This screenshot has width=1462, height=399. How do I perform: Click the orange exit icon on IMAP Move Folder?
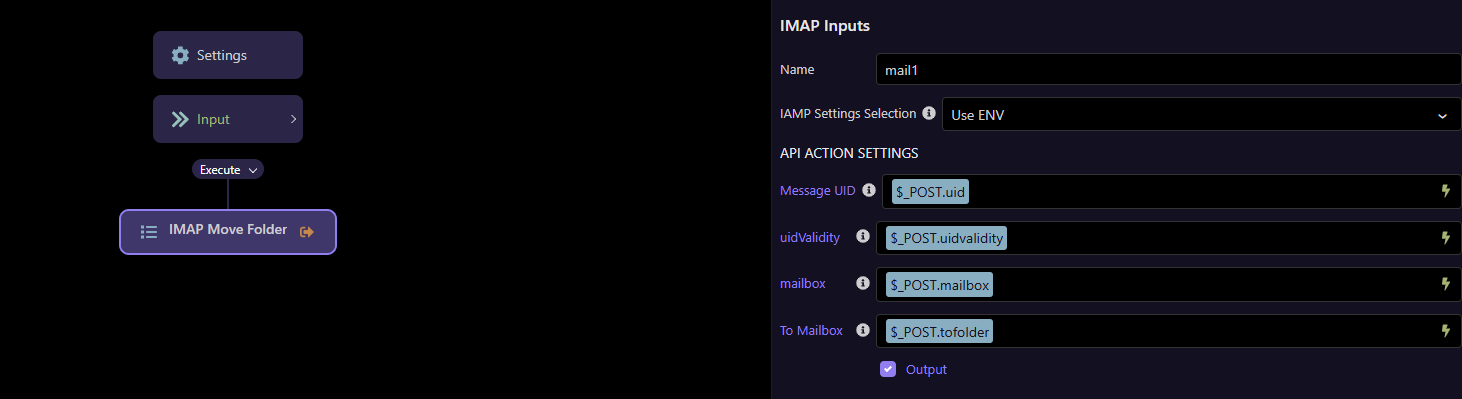click(307, 231)
